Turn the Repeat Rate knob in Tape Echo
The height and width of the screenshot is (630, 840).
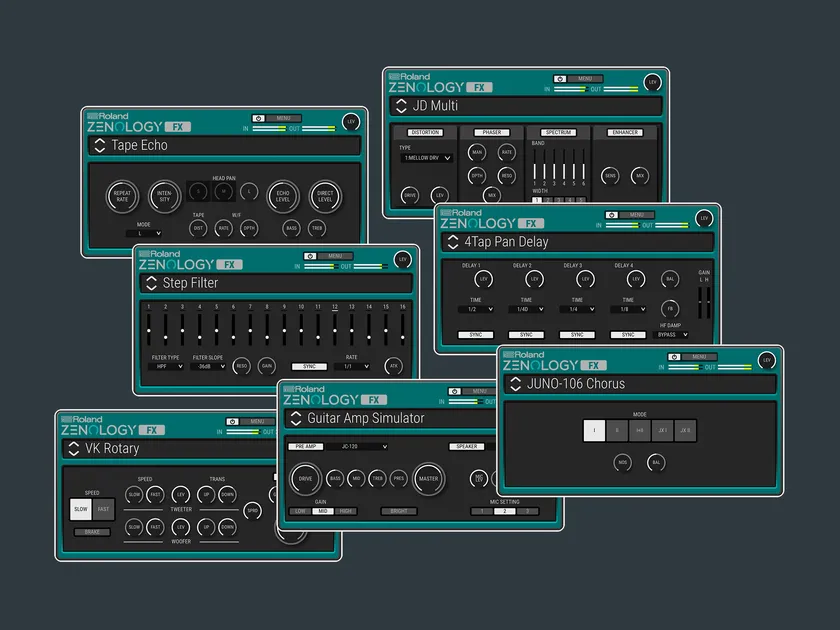122,198
